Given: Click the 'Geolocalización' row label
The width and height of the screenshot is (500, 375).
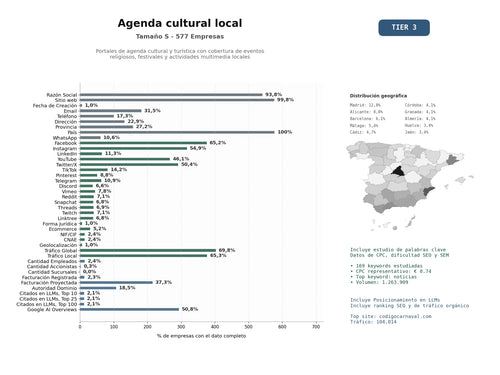Looking at the screenshot, I should pyautogui.click(x=58, y=245).
